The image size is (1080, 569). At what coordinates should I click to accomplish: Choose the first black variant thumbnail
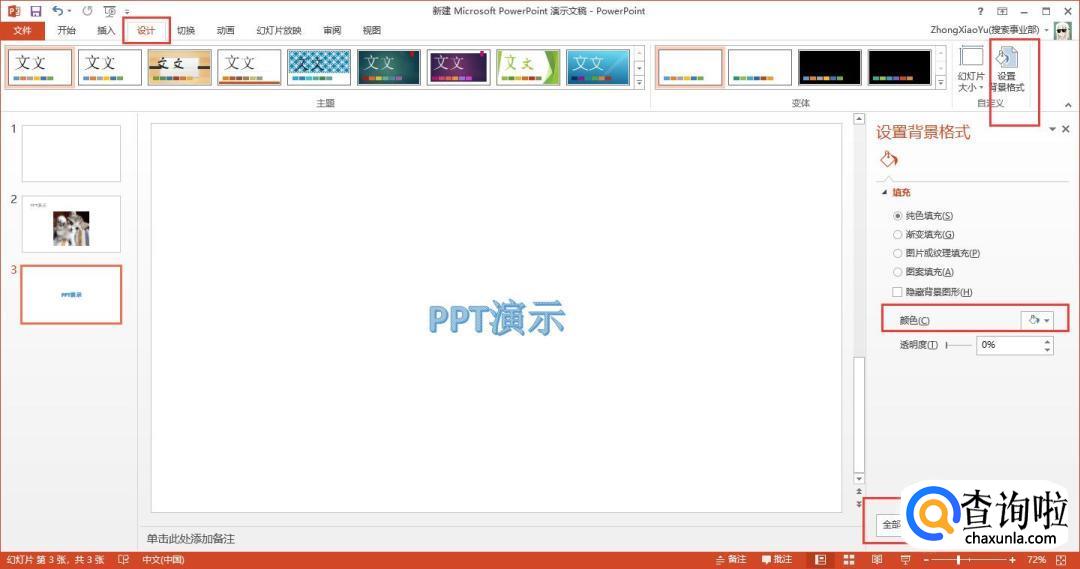click(x=829, y=67)
